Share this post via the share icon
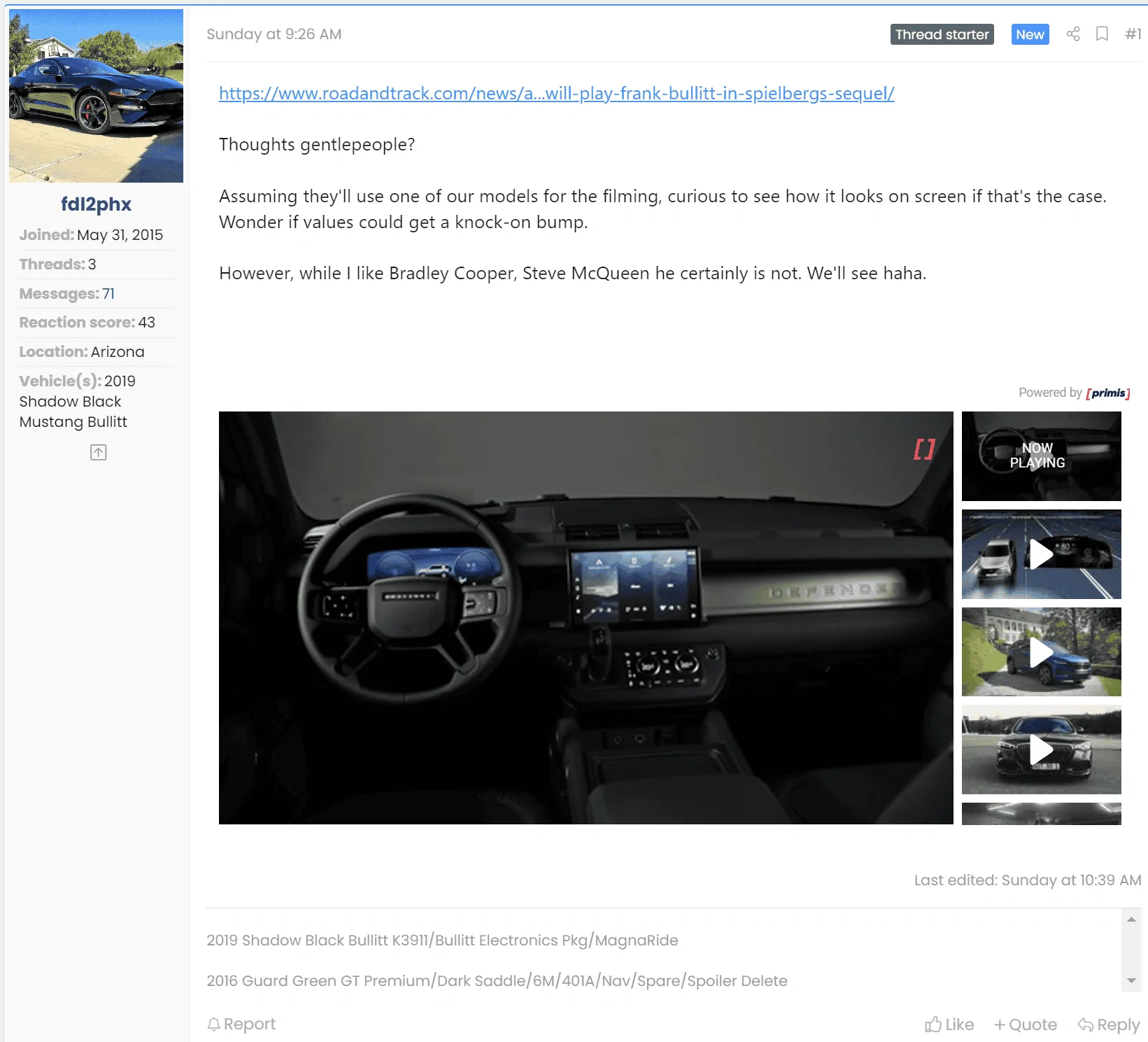The height and width of the screenshot is (1042, 1148). click(1073, 34)
